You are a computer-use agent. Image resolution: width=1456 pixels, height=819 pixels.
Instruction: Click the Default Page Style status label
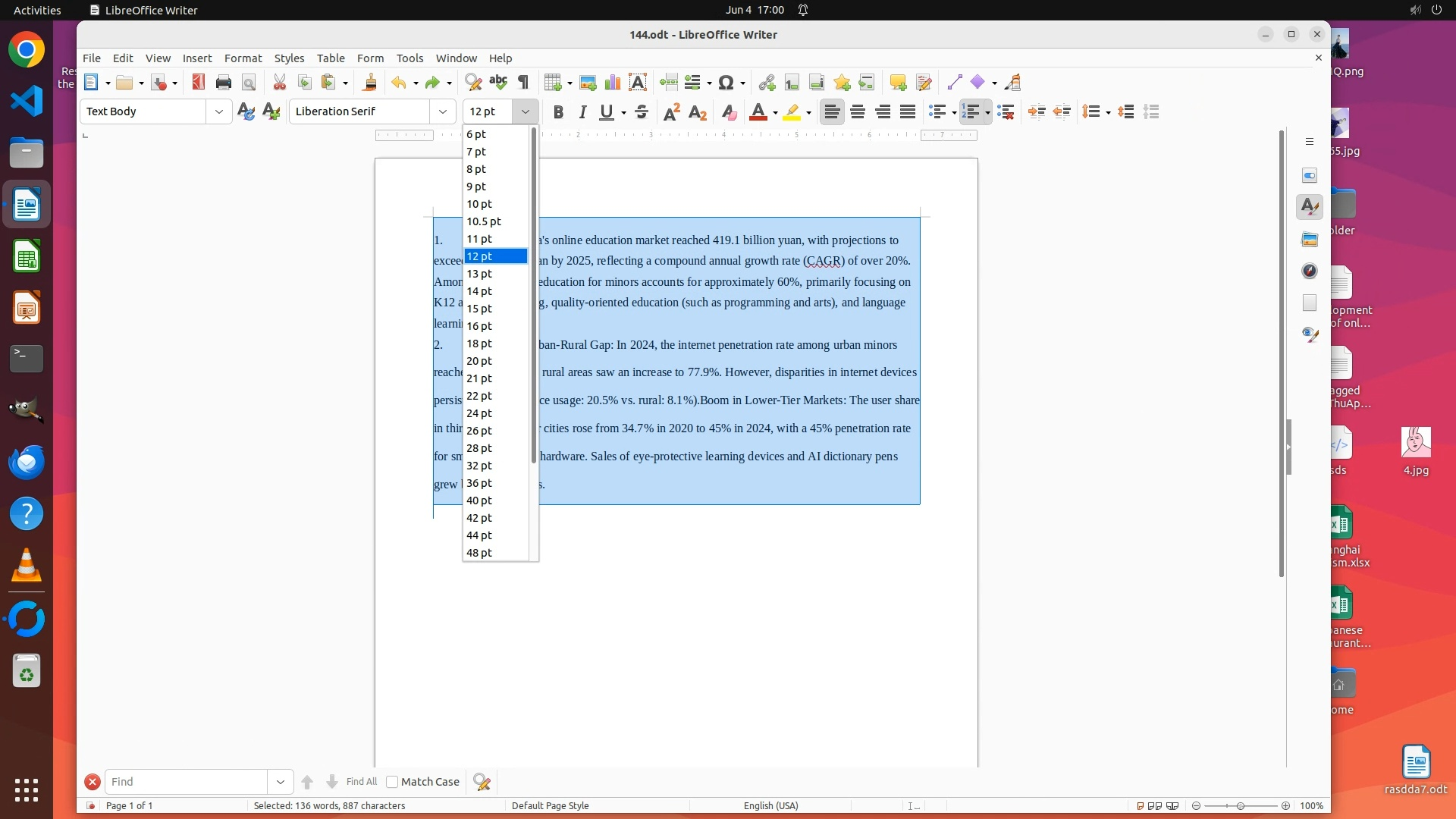tap(550, 806)
